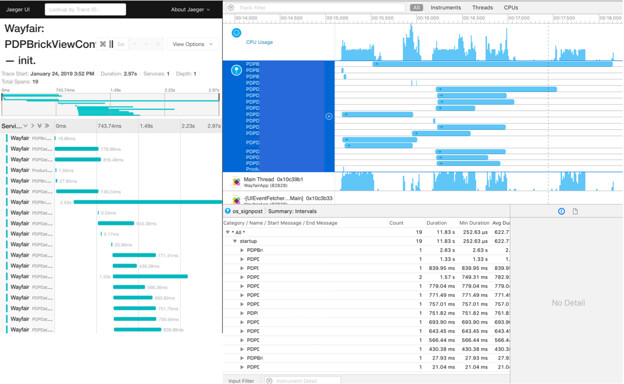Screen dimensions: 624x384
Task: Expand the row with 779.04 ms duration
Action: [x=242, y=286]
